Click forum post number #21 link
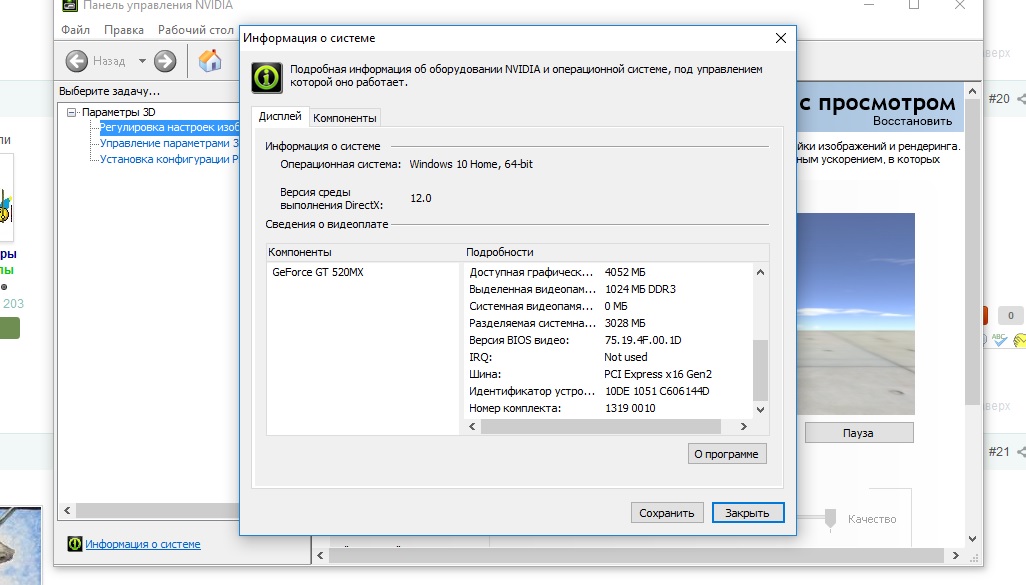Viewport: 1026px width, 585px height. pyautogui.click(x=999, y=452)
